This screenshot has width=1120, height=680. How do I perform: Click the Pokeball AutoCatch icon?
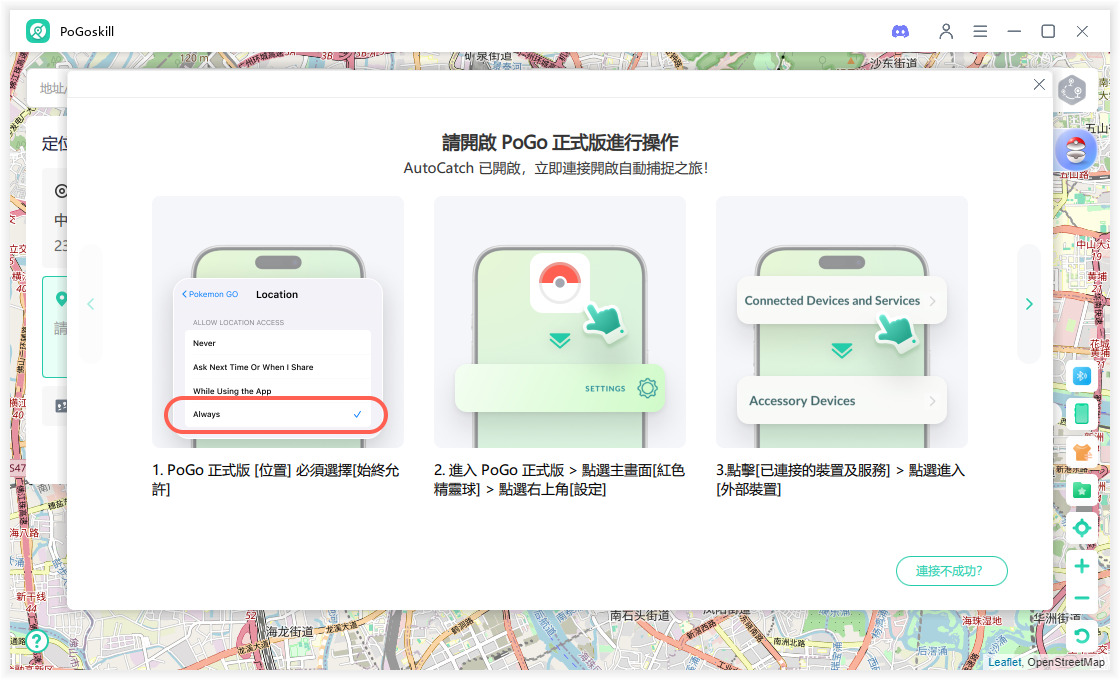click(x=1076, y=150)
